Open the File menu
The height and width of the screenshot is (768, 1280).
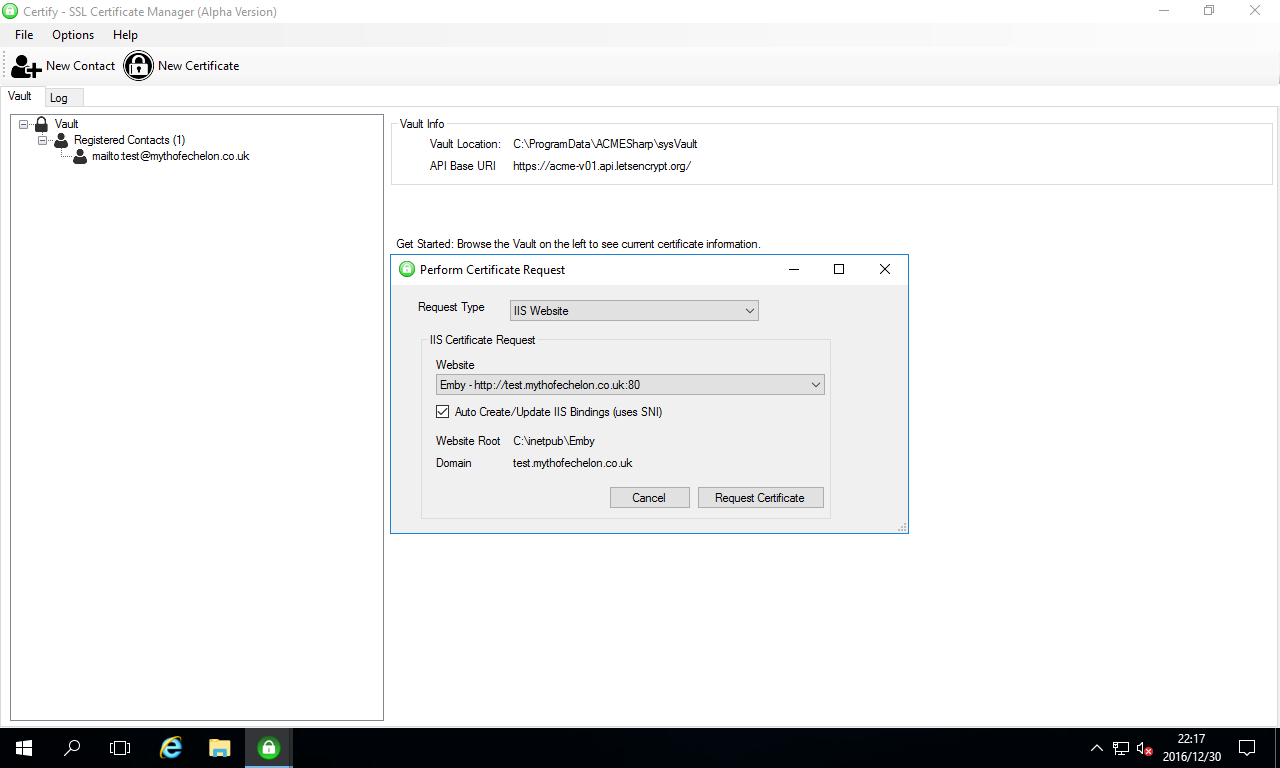tap(24, 35)
